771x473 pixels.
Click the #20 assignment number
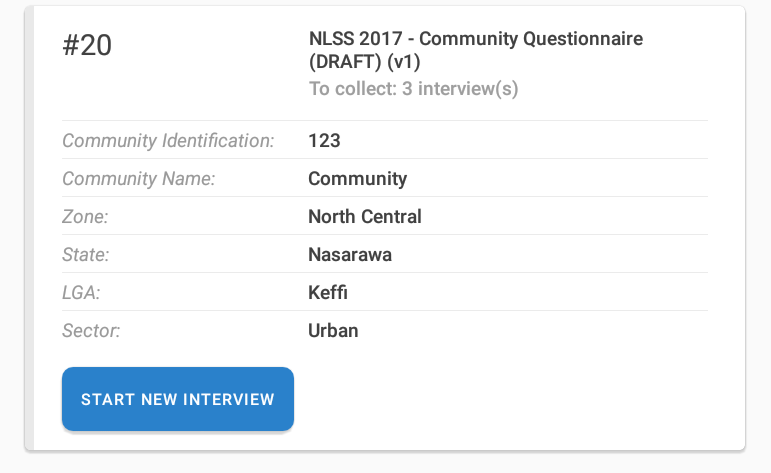point(87,47)
